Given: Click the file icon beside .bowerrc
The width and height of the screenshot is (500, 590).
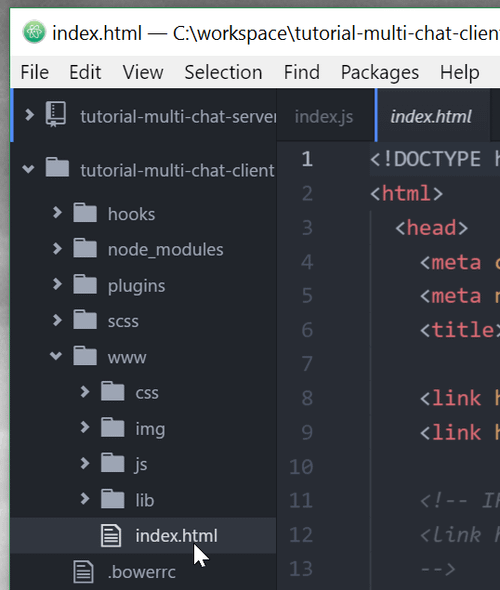Looking at the screenshot, I should click(83, 571).
